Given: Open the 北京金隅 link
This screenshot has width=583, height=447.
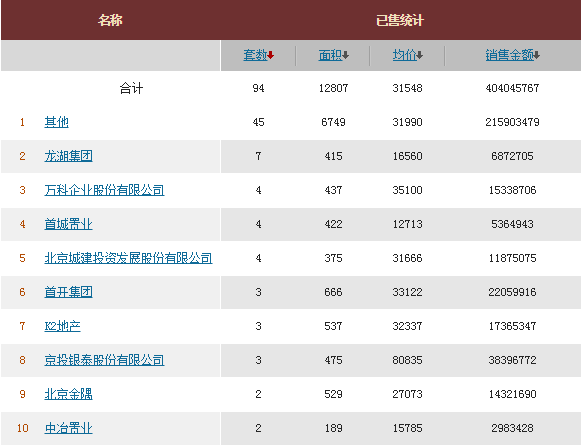Looking at the screenshot, I should click(68, 394).
